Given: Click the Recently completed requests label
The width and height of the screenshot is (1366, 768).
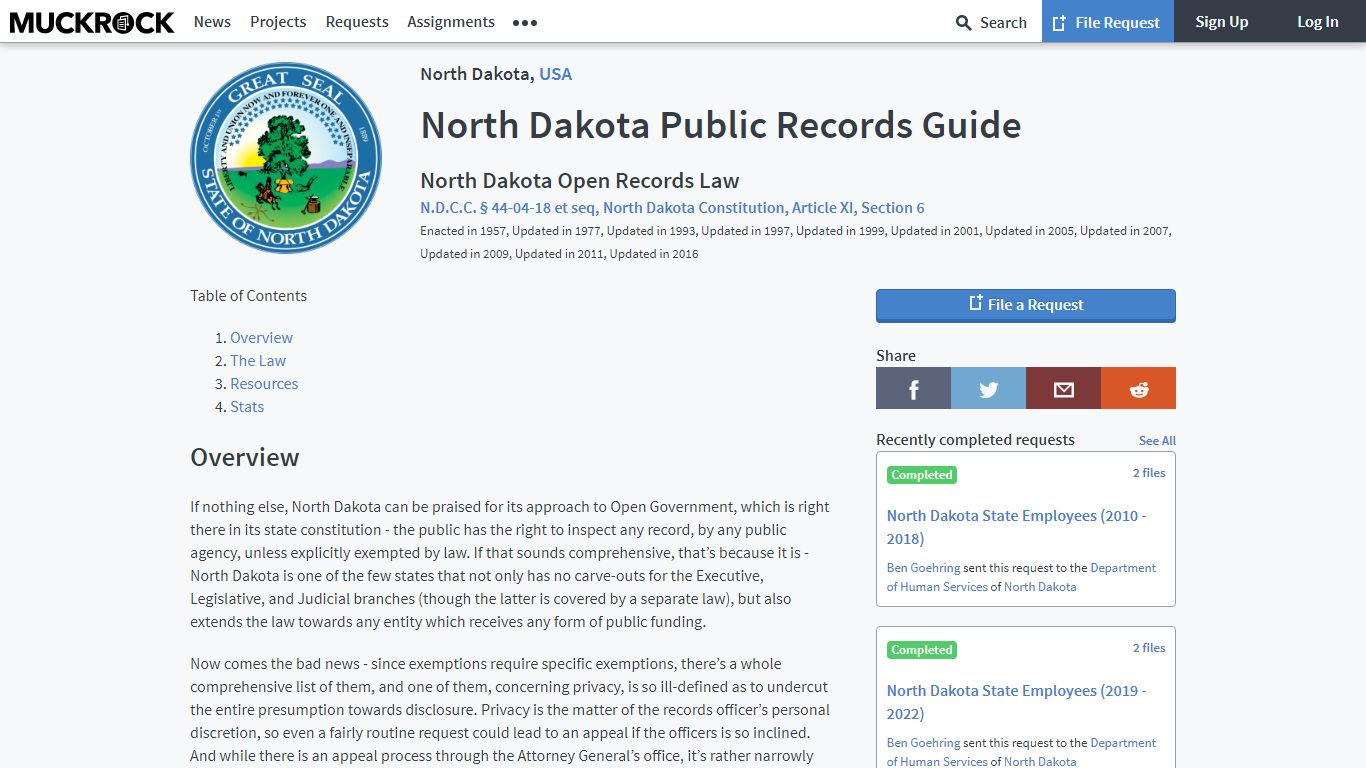Looking at the screenshot, I should point(975,440).
